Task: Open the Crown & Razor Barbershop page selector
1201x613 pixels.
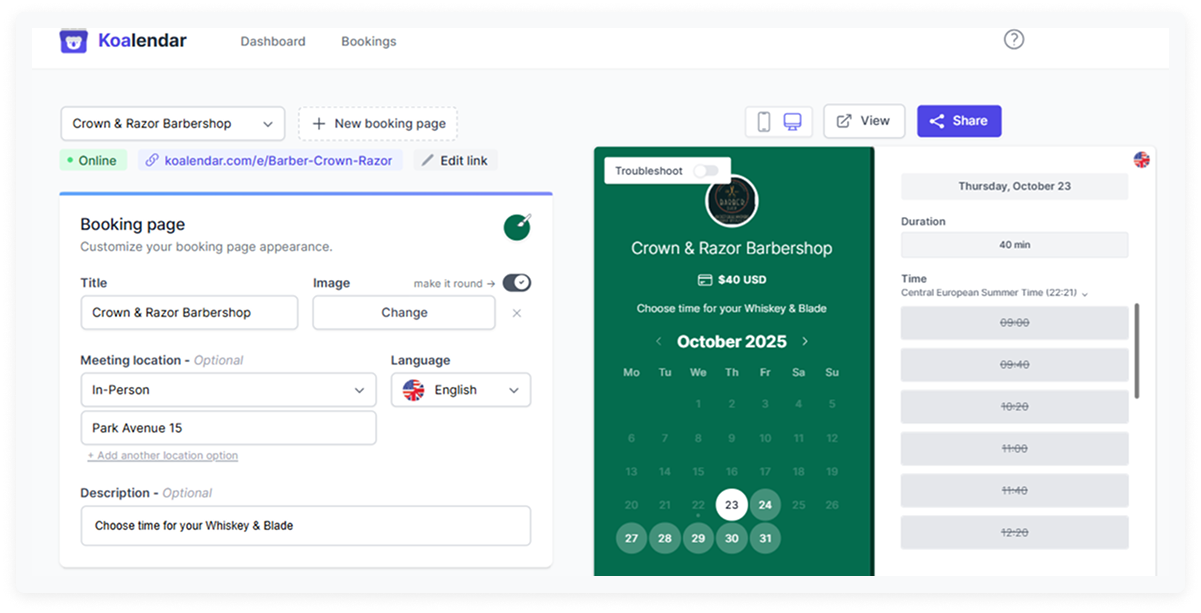Action: click(171, 123)
